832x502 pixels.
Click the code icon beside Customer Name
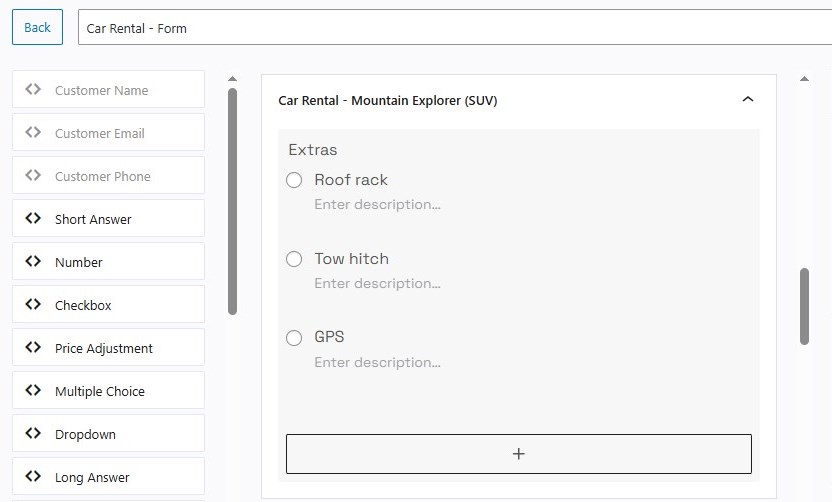tap(33, 89)
